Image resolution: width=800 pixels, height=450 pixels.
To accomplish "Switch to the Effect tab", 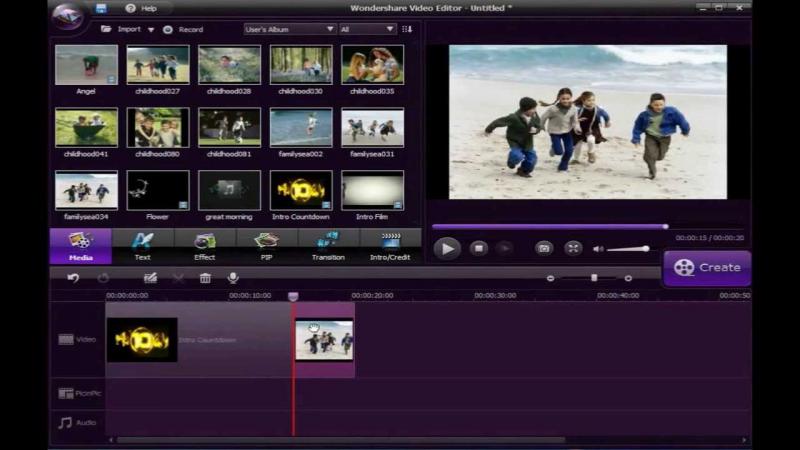I will click(205, 246).
